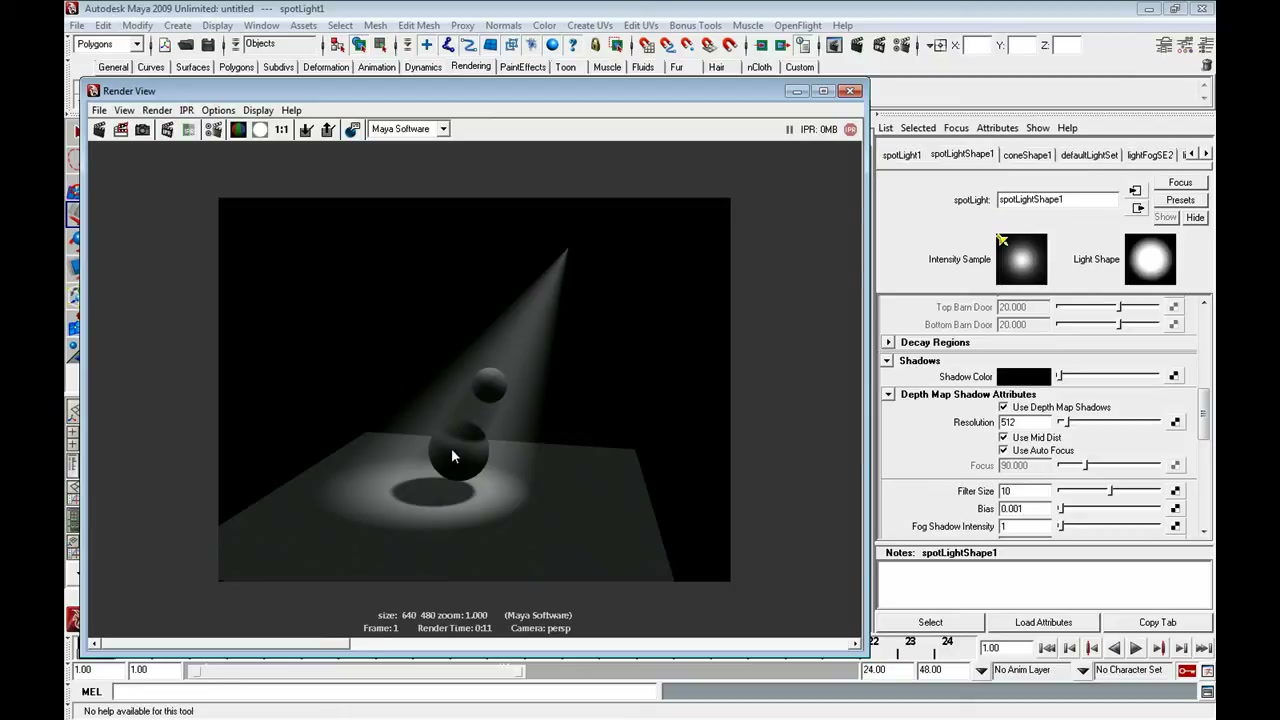Open Render View's Options menu

(x=218, y=110)
